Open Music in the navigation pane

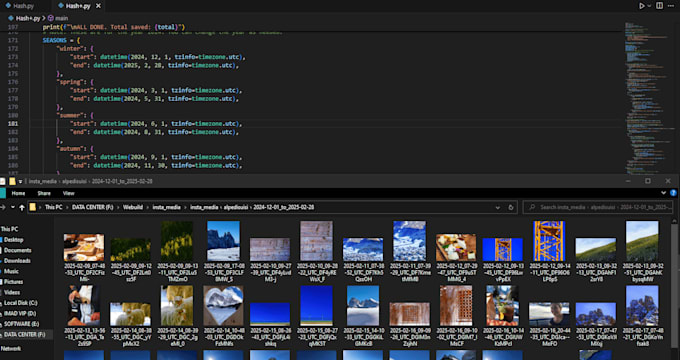11,272
